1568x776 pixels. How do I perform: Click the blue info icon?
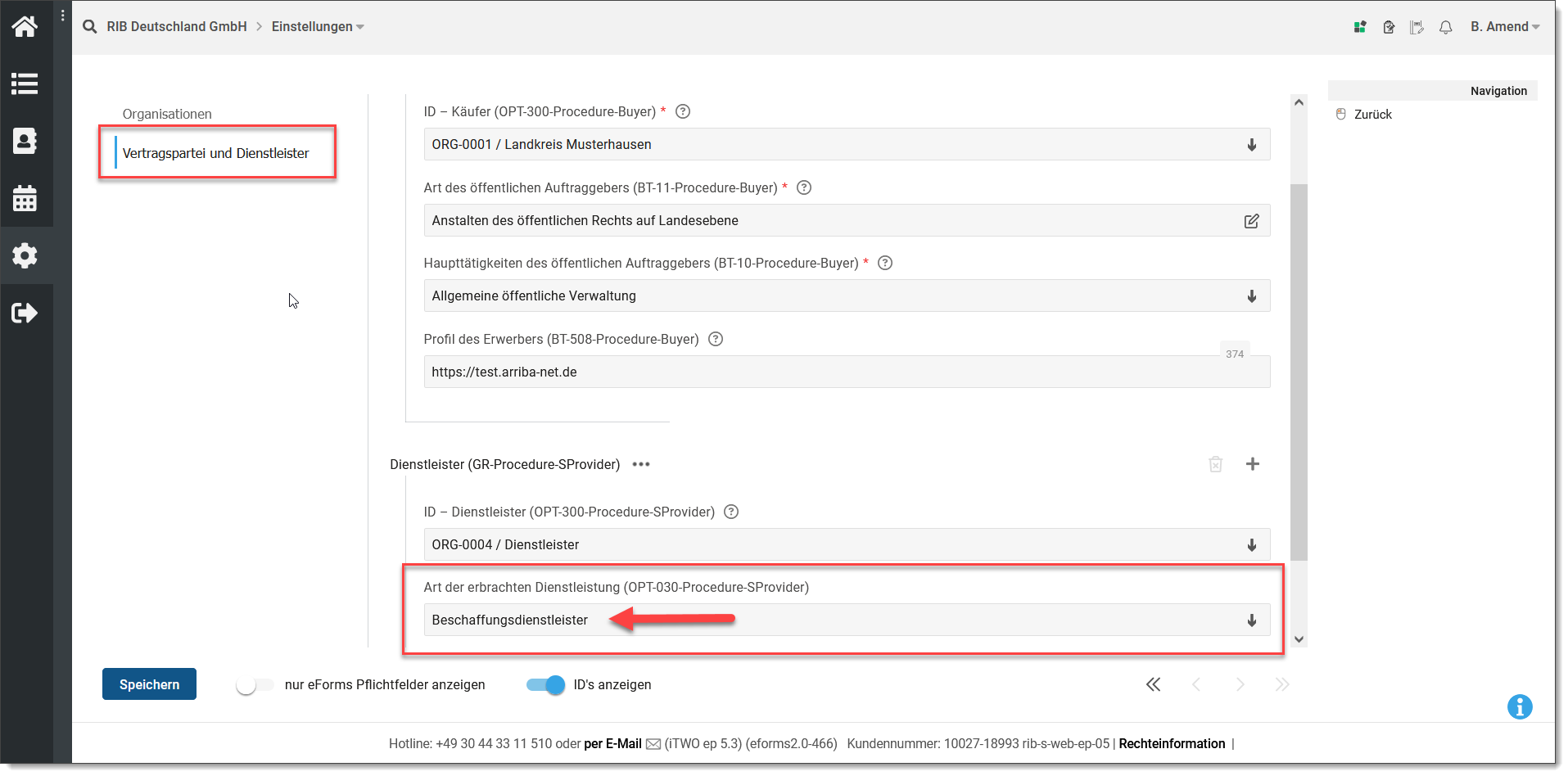(x=1520, y=706)
